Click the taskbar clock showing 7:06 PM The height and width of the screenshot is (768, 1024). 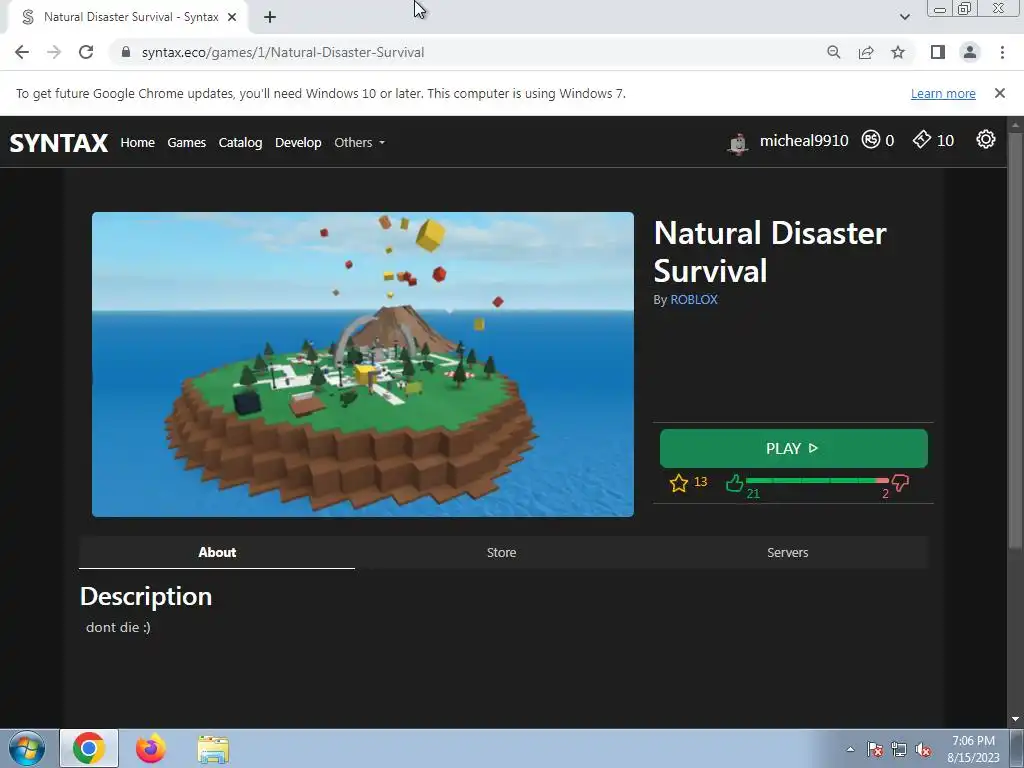pyautogui.click(x=973, y=749)
